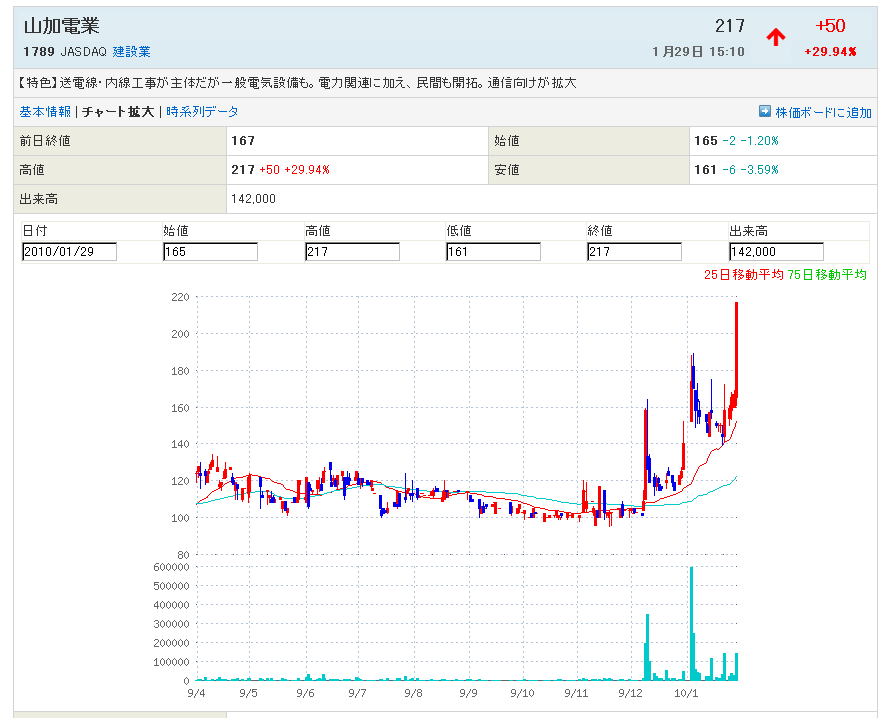
Task: Click the +29.94% change in the header
Action: coord(830,51)
